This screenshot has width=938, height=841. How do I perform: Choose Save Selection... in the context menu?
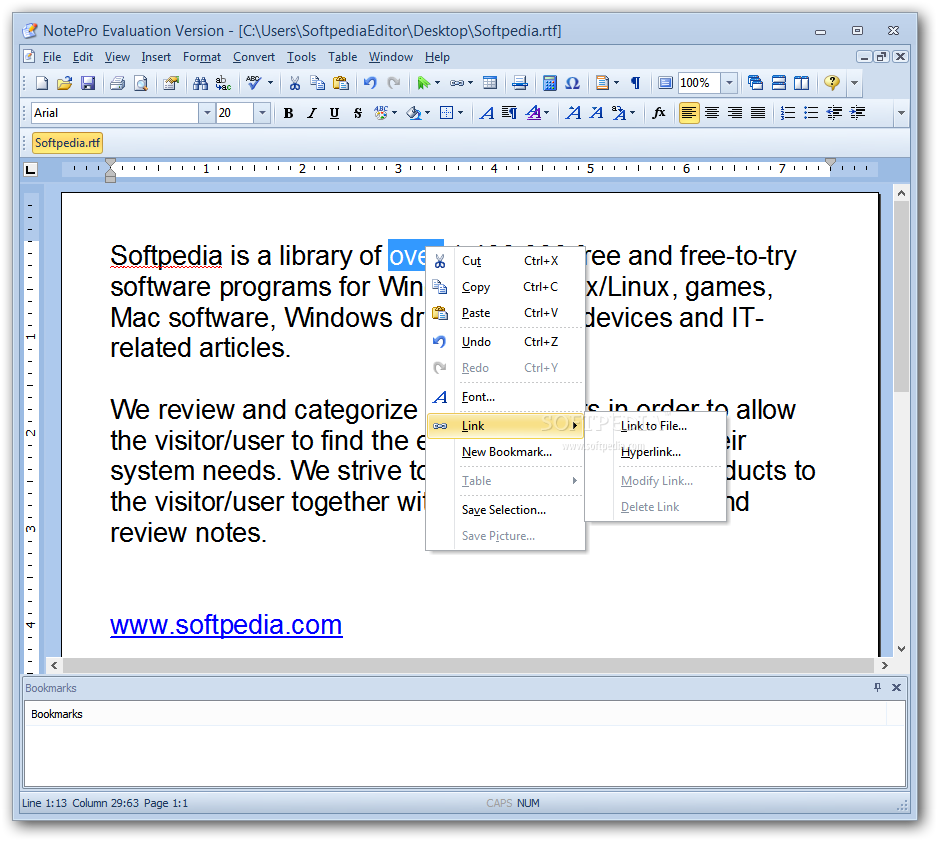point(506,510)
